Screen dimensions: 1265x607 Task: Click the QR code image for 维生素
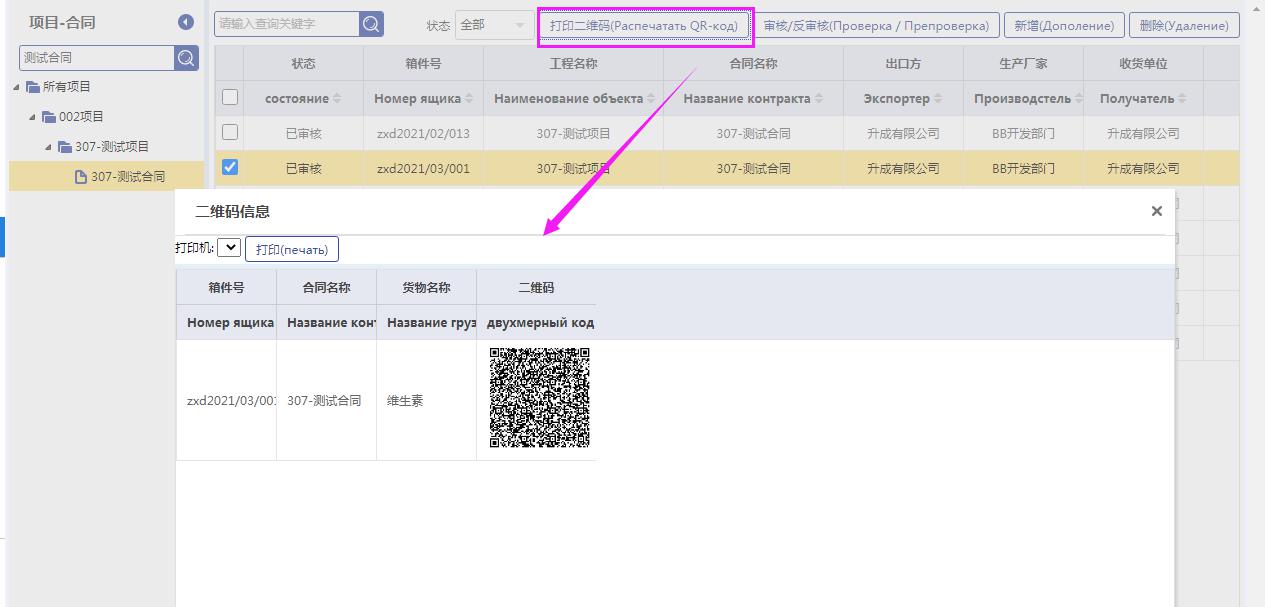(539, 398)
